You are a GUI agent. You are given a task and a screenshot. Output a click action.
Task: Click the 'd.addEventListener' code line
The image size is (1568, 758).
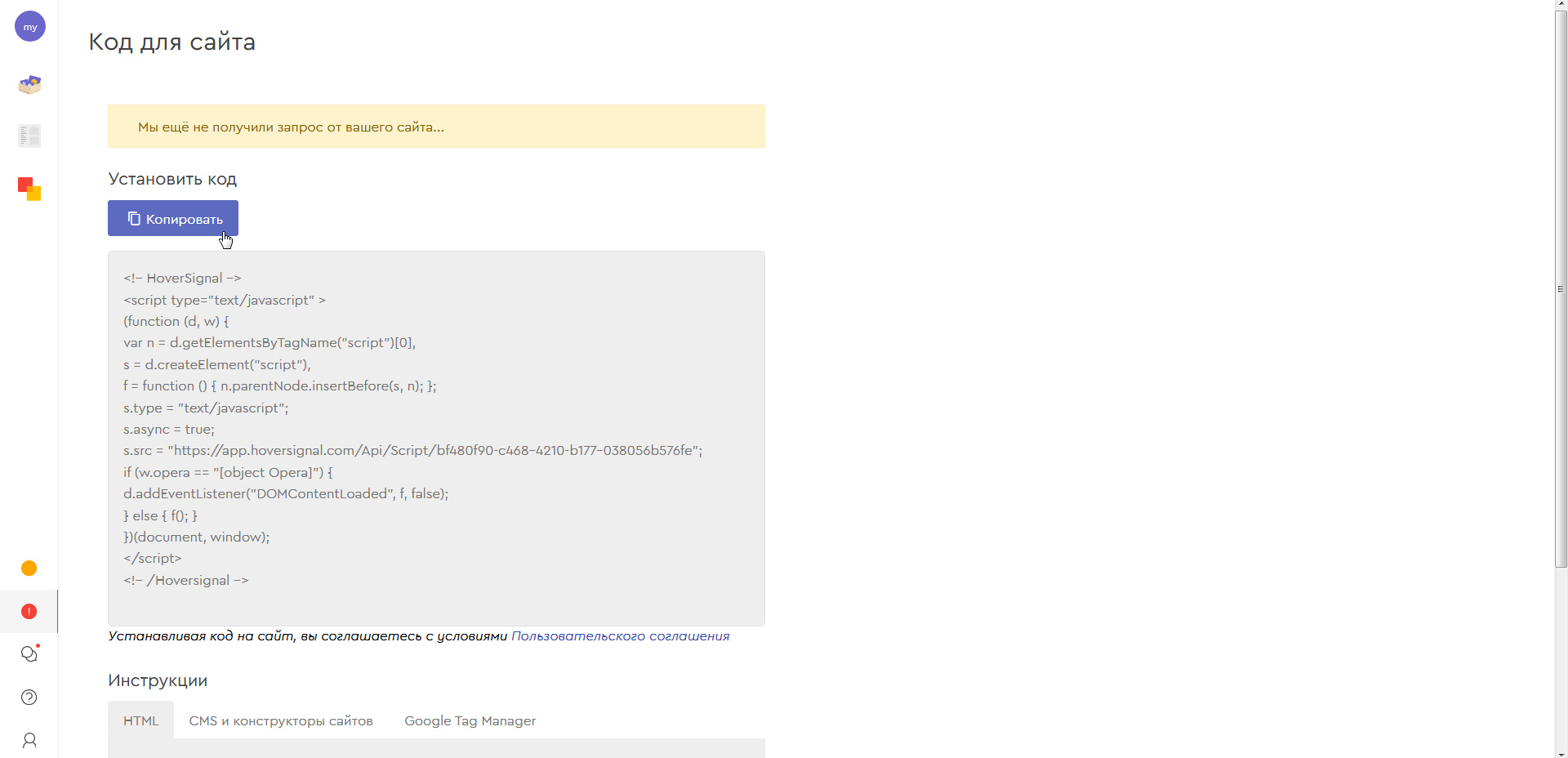[286, 494]
